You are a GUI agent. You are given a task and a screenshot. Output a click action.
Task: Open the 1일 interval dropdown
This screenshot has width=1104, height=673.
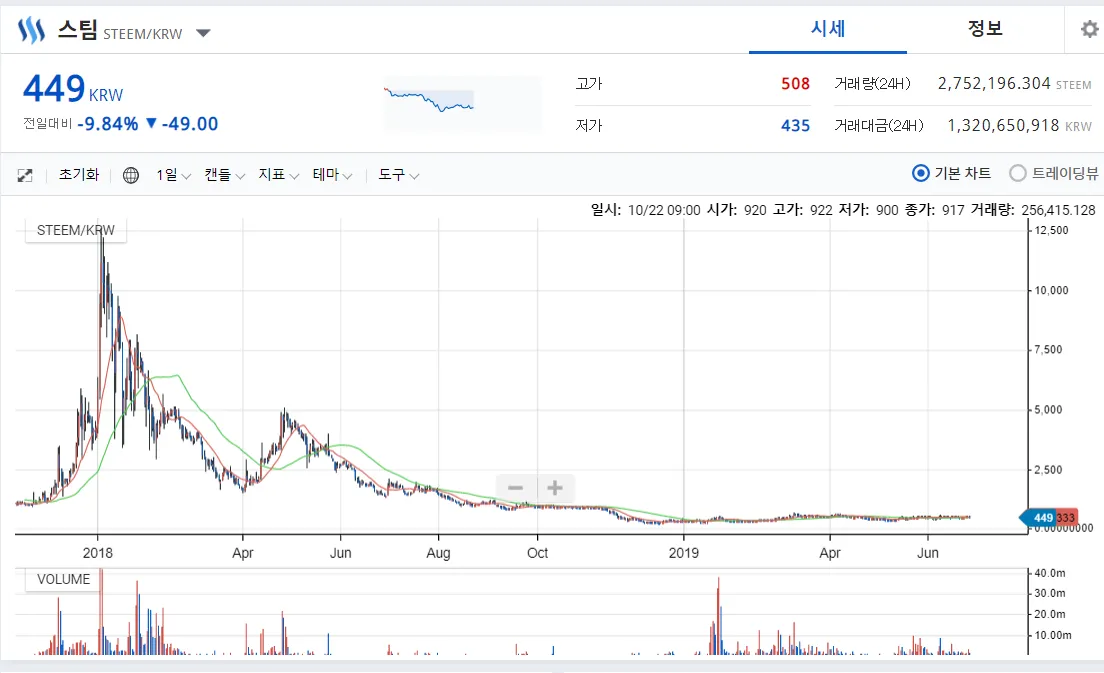pos(173,175)
